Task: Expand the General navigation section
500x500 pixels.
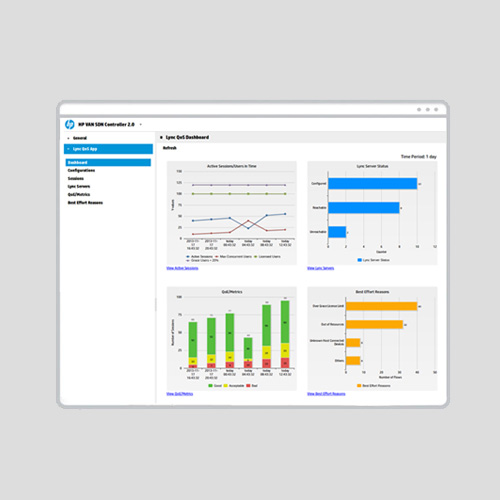Action: [x=68, y=138]
